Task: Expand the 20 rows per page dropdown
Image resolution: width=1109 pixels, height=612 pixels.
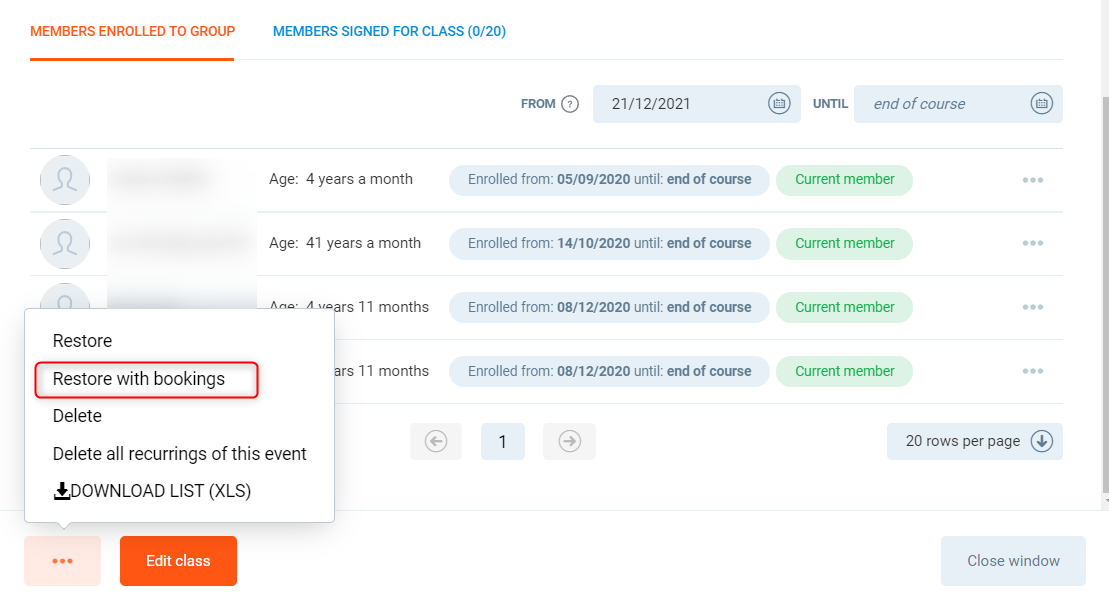Action: coord(974,441)
